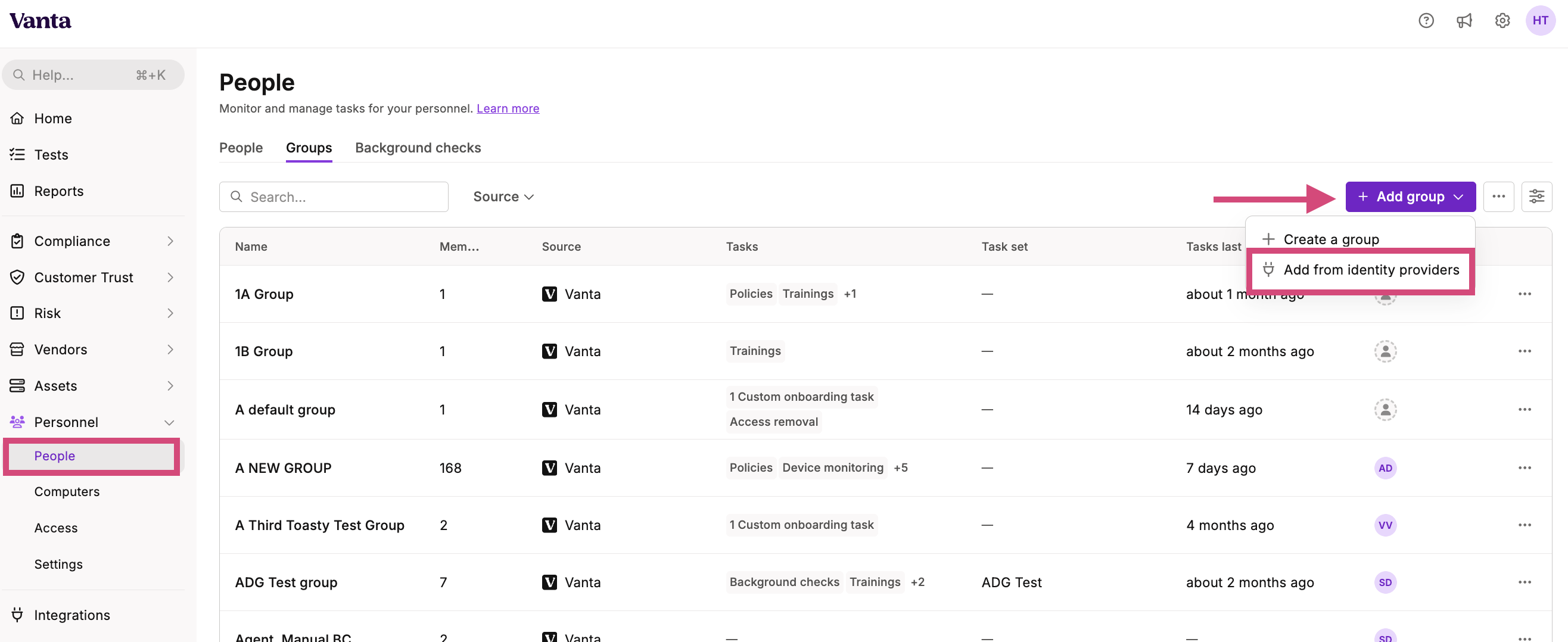Image resolution: width=1568 pixels, height=642 pixels.
Task: Click the Tasks column header
Action: click(x=741, y=247)
